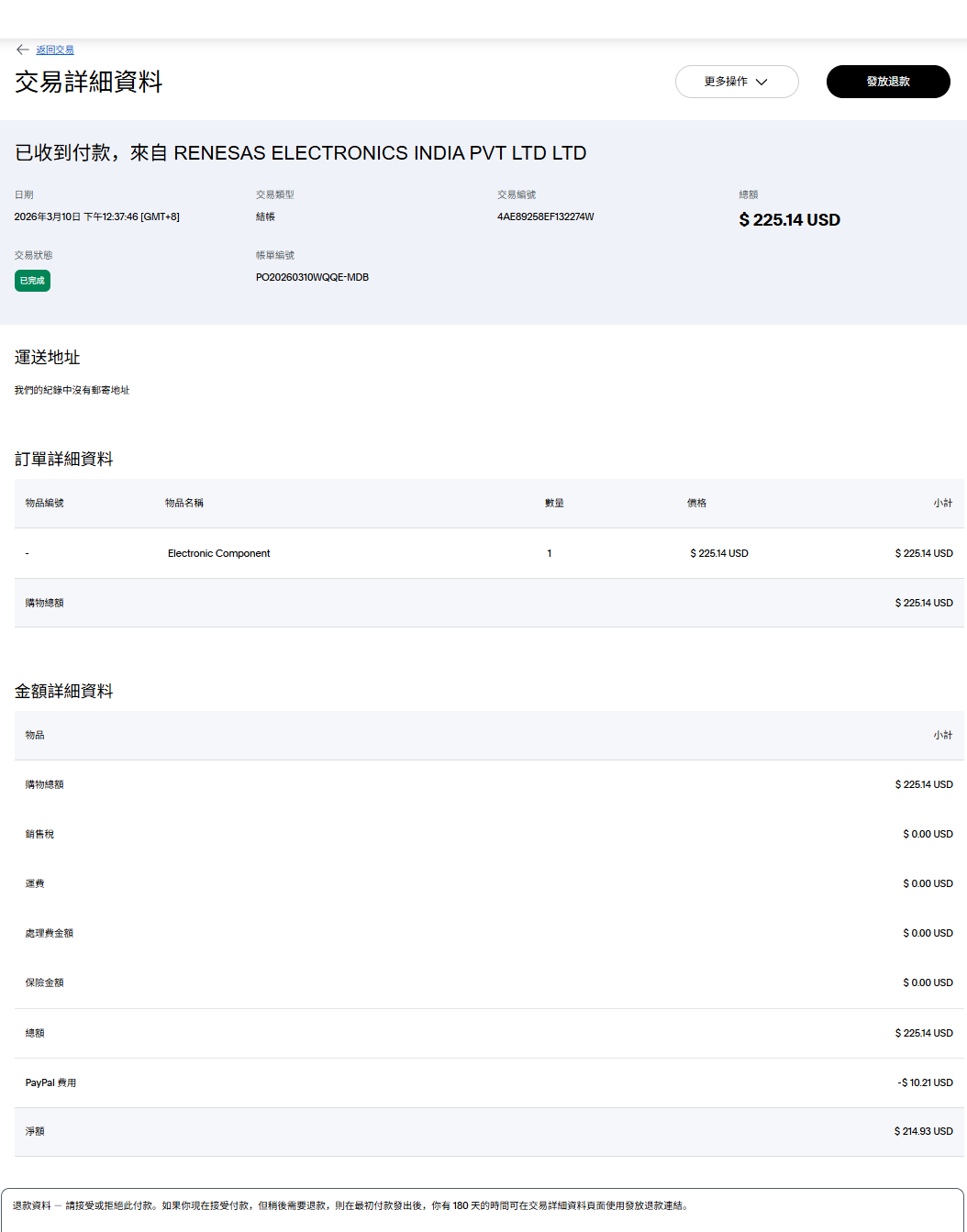Expand the 更多操作 dropdown
The width and height of the screenshot is (967, 1232).
point(736,82)
